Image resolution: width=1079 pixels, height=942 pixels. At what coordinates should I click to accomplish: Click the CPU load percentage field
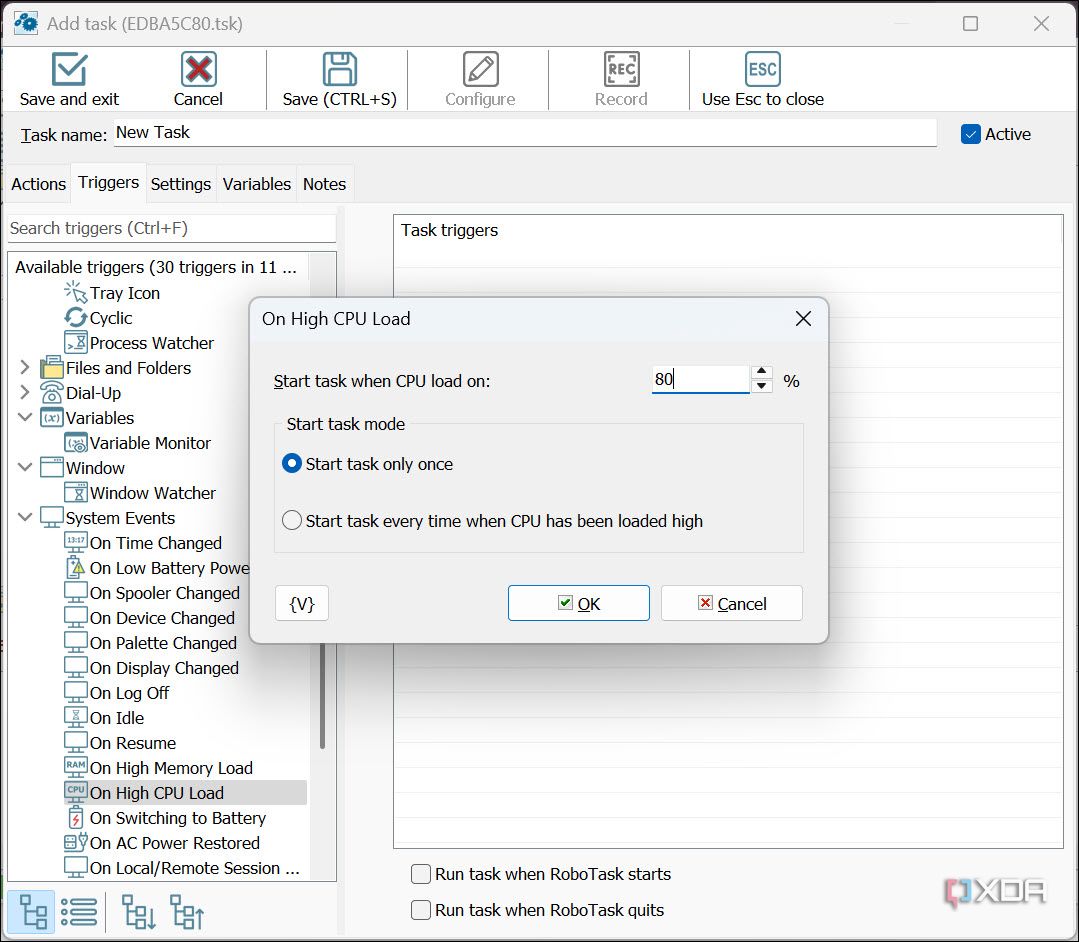(700, 379)
